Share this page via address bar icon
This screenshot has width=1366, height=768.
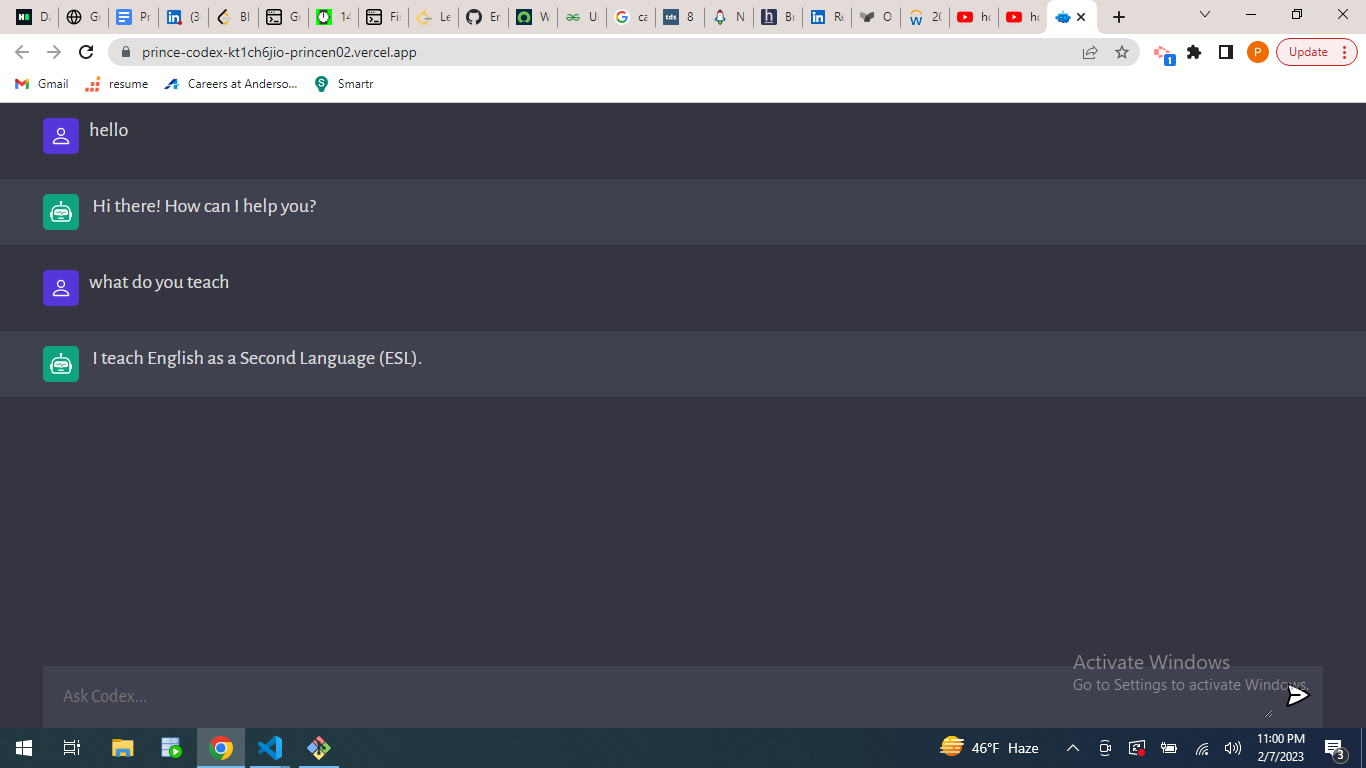1090,52
